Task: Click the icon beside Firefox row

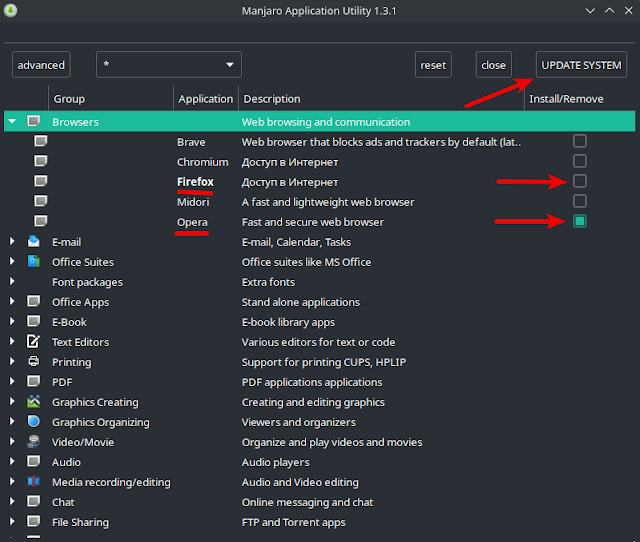Action: pos(40,181)
